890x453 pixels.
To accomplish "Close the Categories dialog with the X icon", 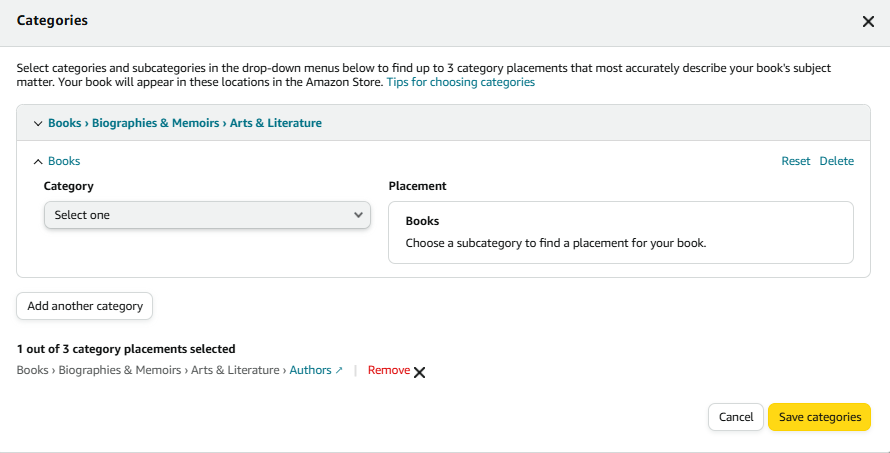I will tap(868, 22).
